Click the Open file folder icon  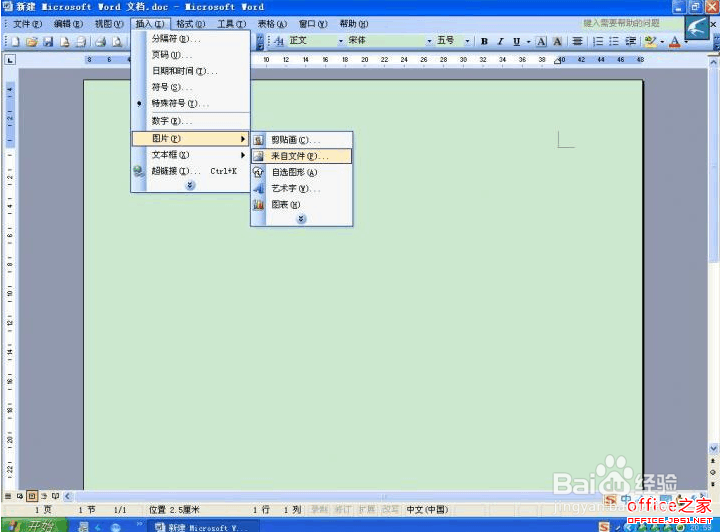point(31,42)
